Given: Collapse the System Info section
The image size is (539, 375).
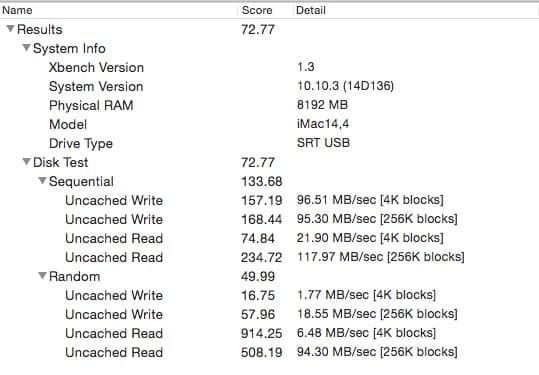Looking at the screenshot, I should 26,47.
